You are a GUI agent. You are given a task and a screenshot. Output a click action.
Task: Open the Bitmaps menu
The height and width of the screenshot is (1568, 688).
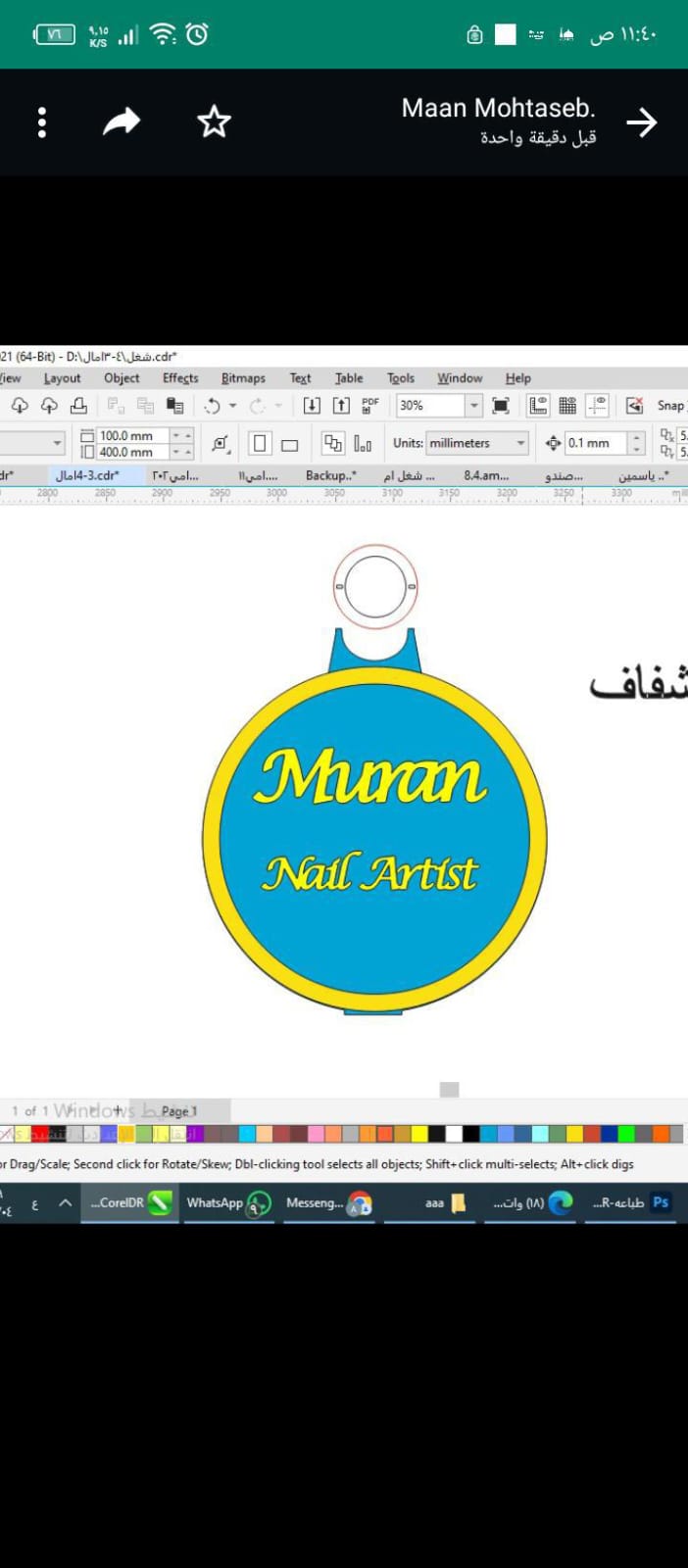tap(243, 378)
